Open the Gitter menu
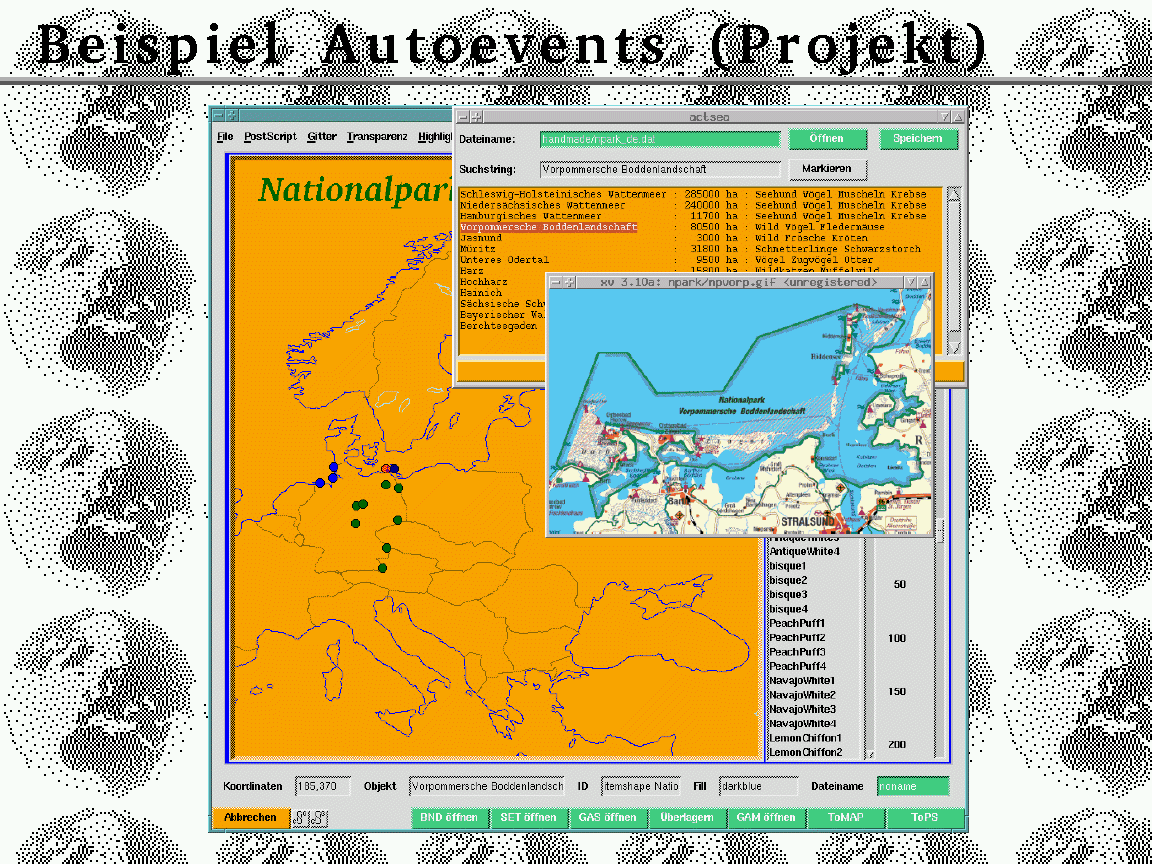 [x=322, y=136]
